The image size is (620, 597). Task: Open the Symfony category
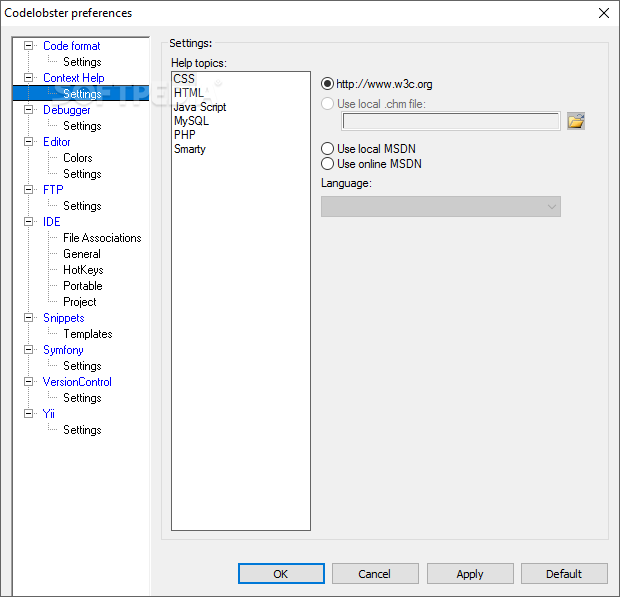tap(63, 350)
